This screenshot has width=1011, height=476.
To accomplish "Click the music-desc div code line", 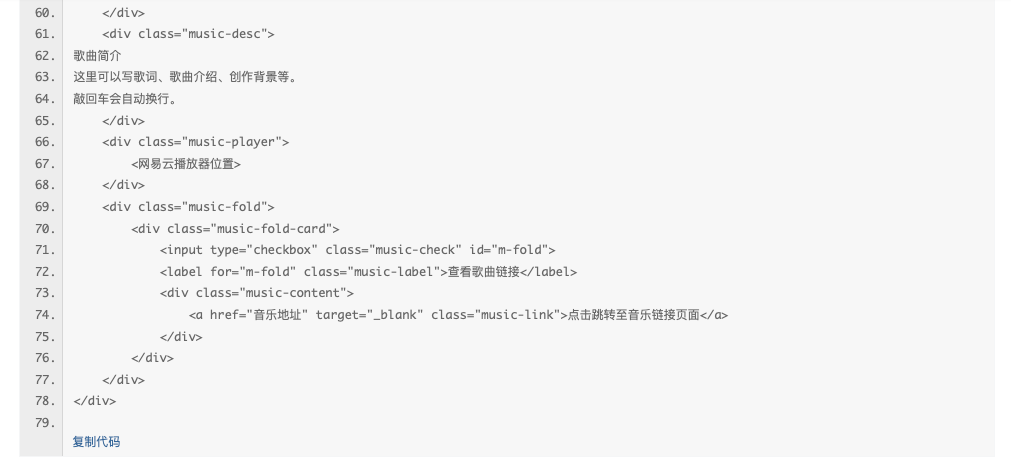I will (x=188, y=34).
